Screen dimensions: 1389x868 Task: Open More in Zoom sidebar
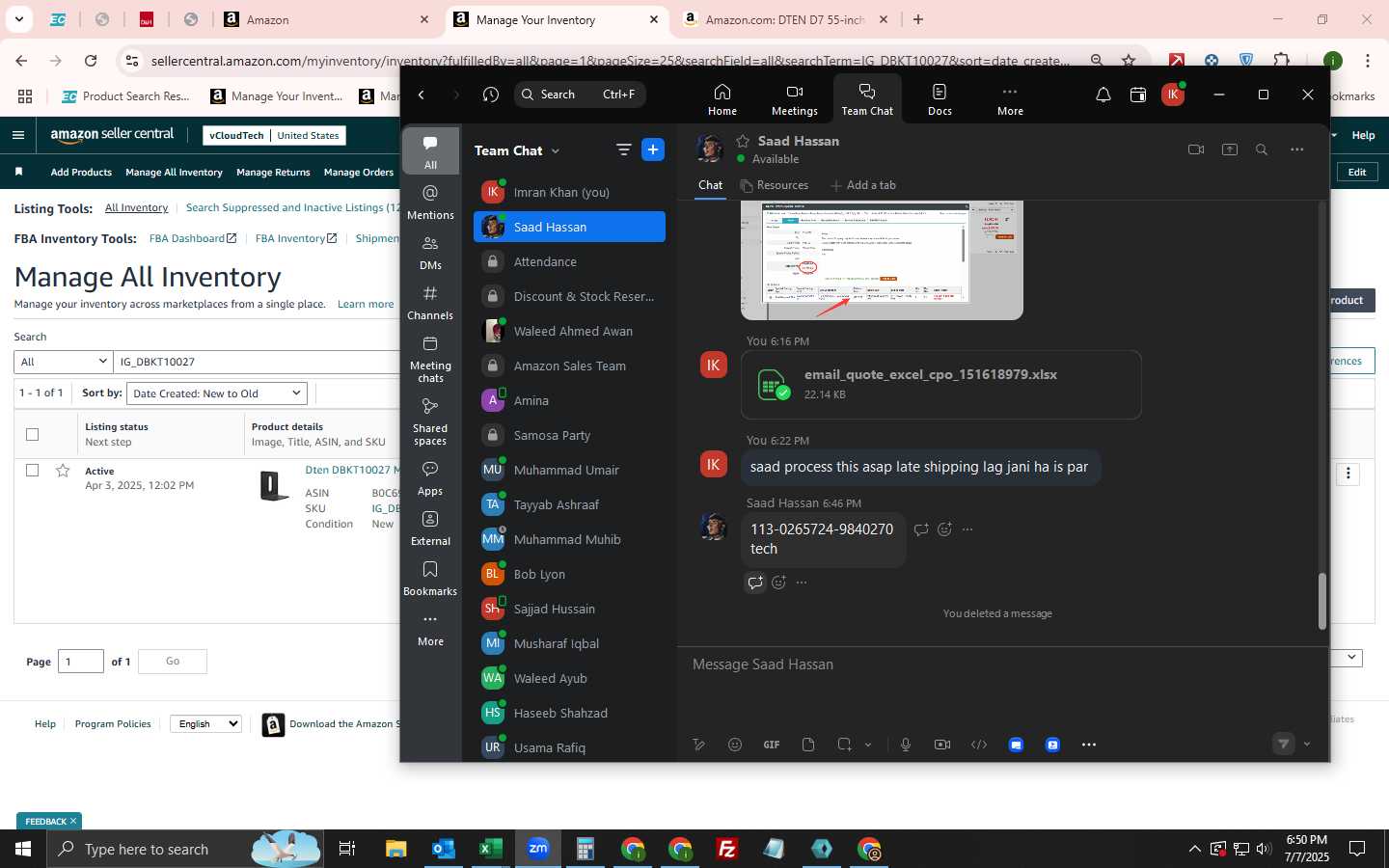(x=430, y=629)
